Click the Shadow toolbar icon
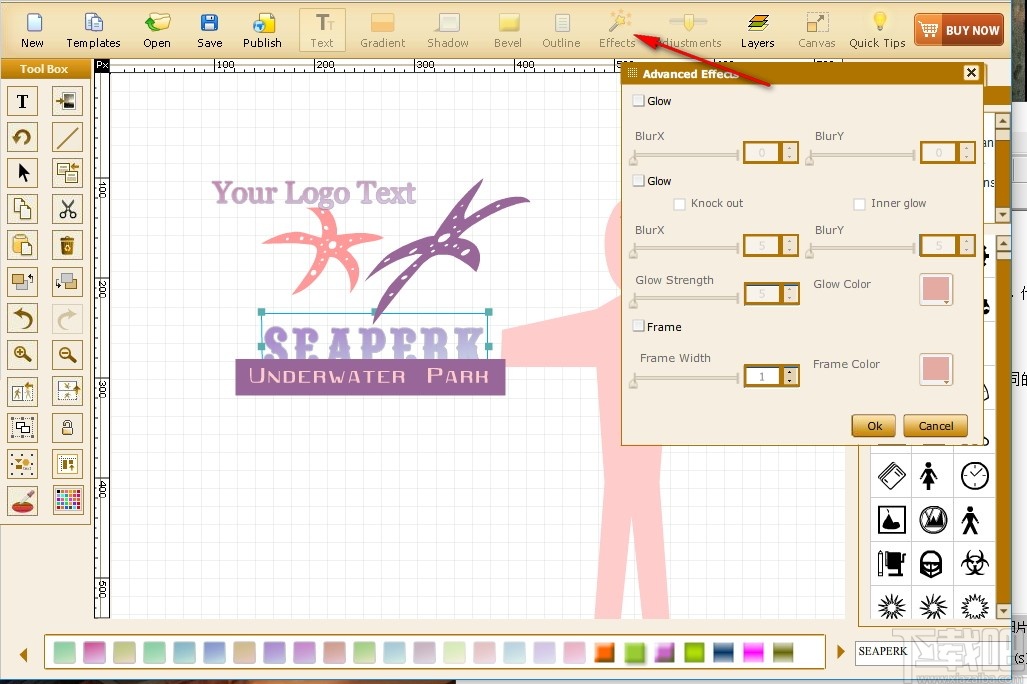This screenshot has height=684, width=1027. (x=447, y=29)
